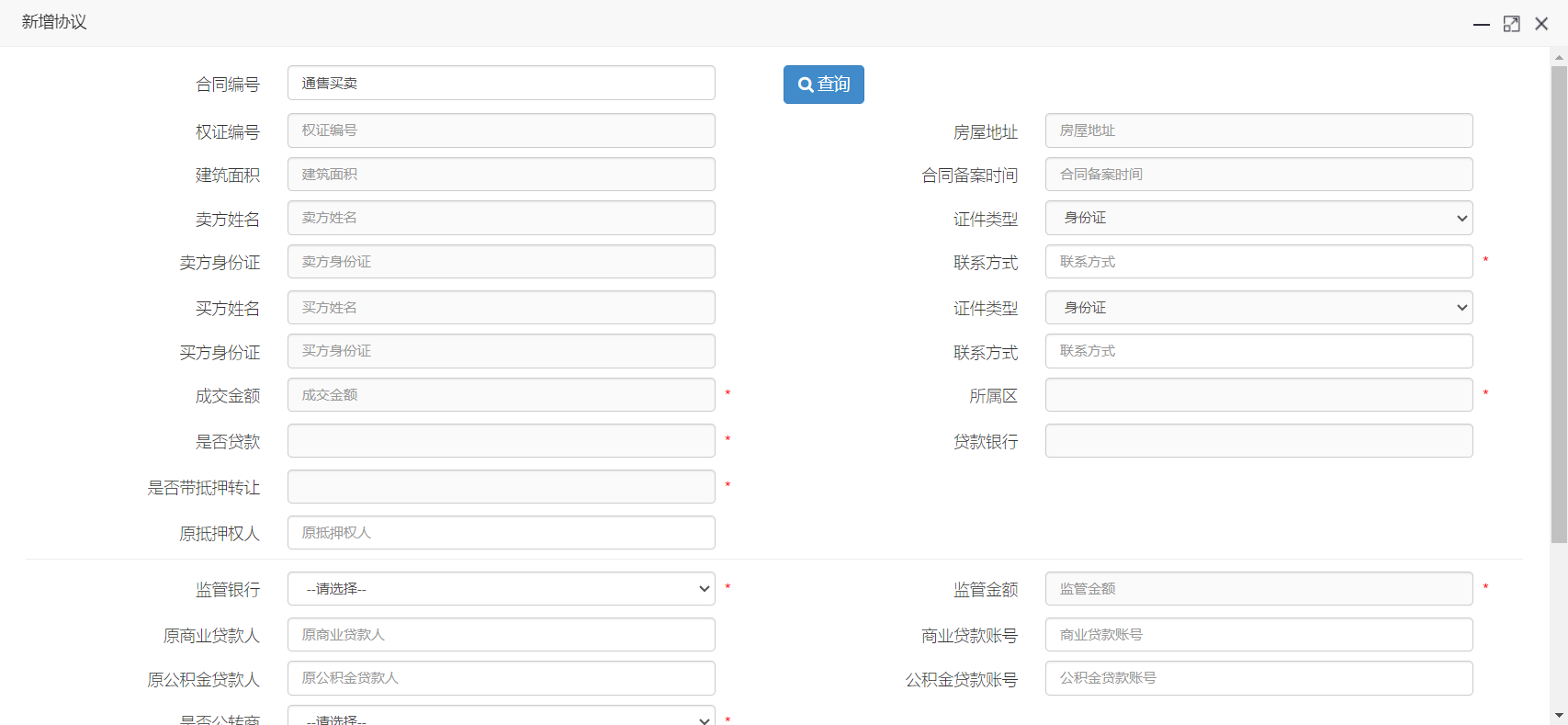Screen dimensions: 1568x725
Task: Open the buyer 证件类型 dropdown
Action: pyautogui.click(x=1259, y=308)
